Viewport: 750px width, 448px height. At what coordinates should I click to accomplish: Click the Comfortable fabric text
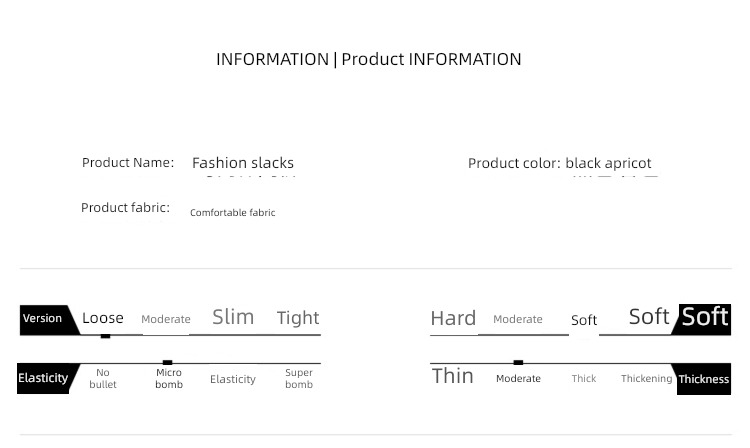232,212
